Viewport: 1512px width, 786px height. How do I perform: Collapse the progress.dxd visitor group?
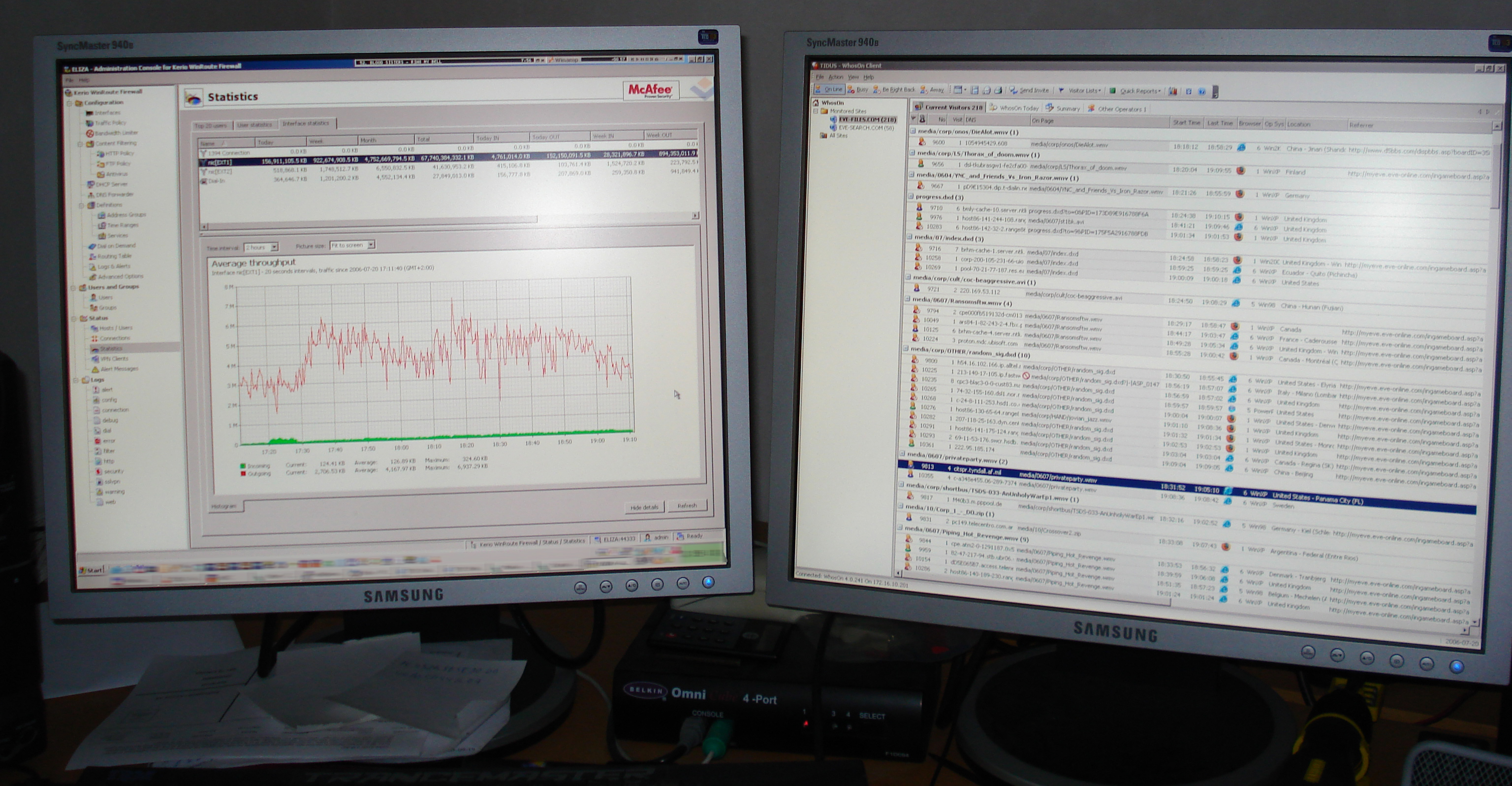[x=912, y=197]
